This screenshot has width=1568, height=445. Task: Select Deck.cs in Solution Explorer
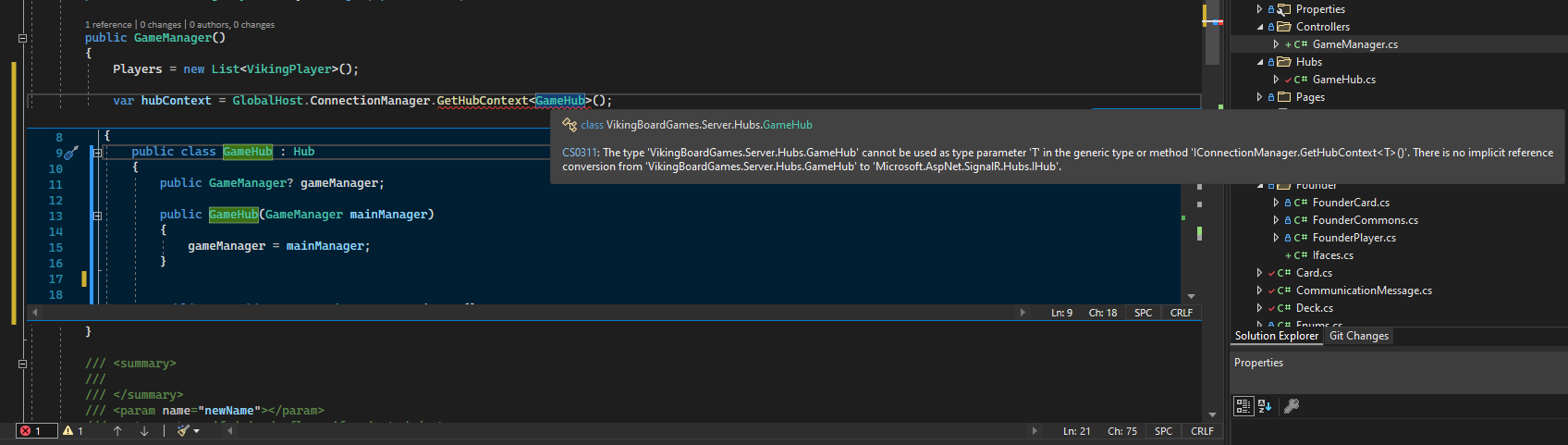(x=1314, y=308)
